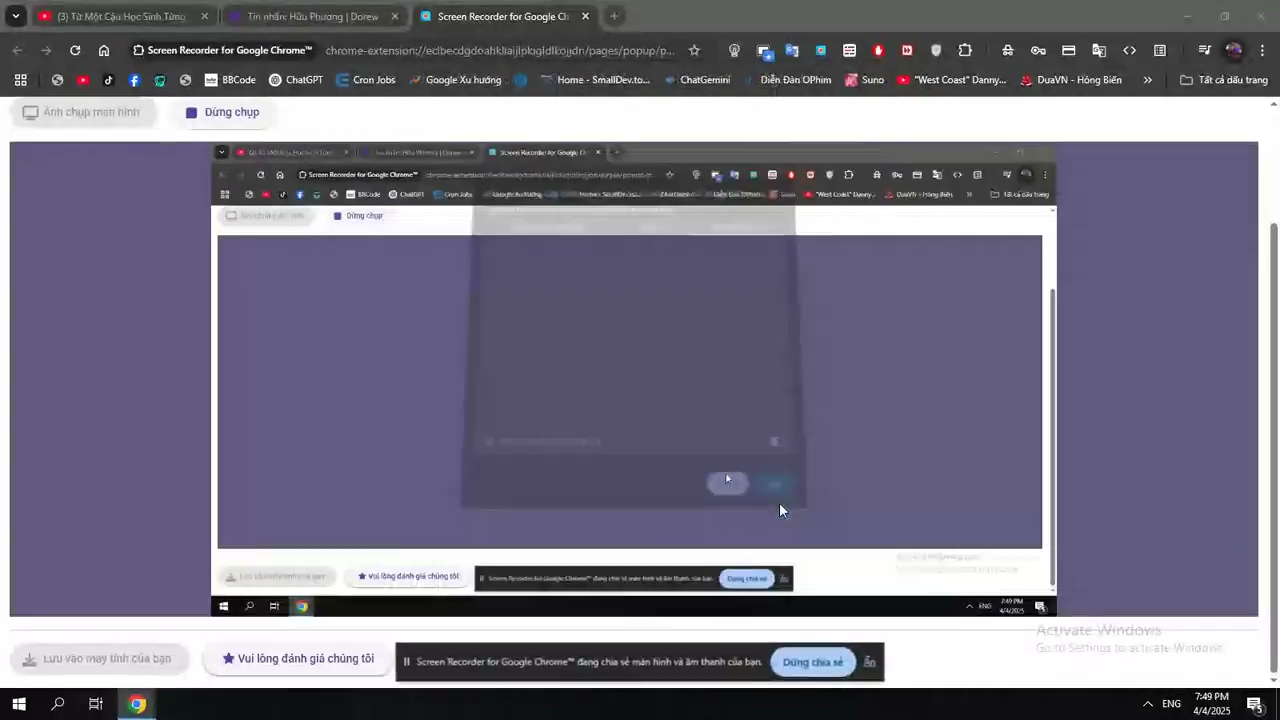Click the Dừng chụp stop recording button
This screenshot has height=720, width=1280.
(222, 113)
